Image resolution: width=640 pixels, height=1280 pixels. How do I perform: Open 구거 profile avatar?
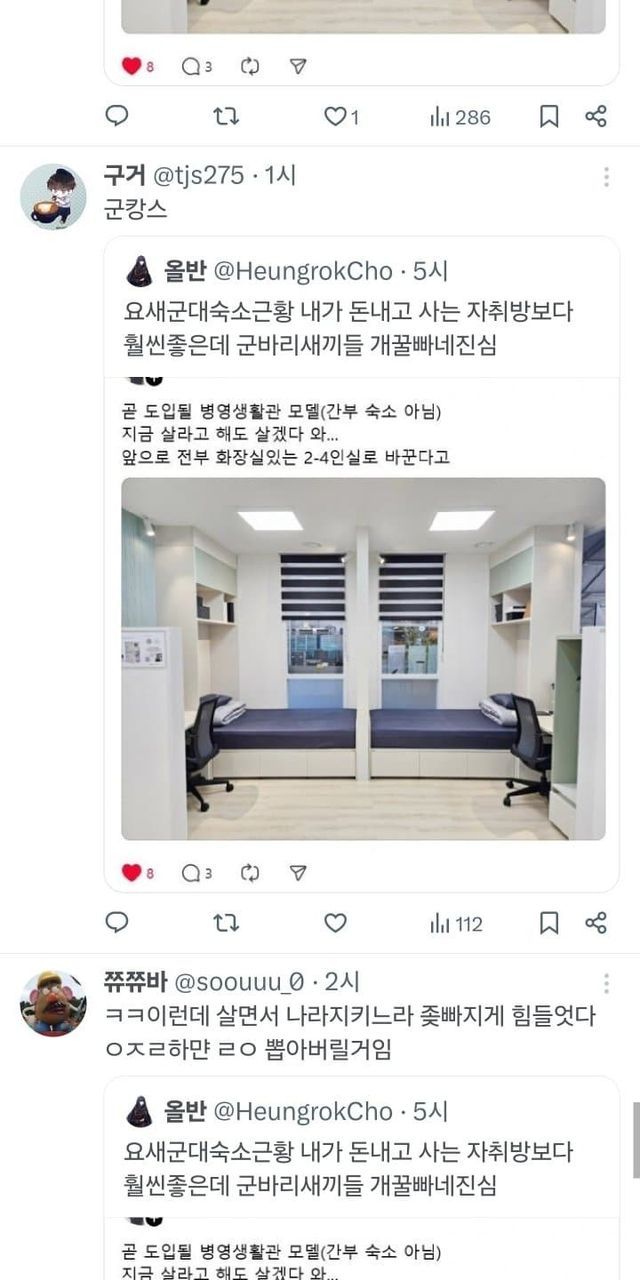pos(53,197)
